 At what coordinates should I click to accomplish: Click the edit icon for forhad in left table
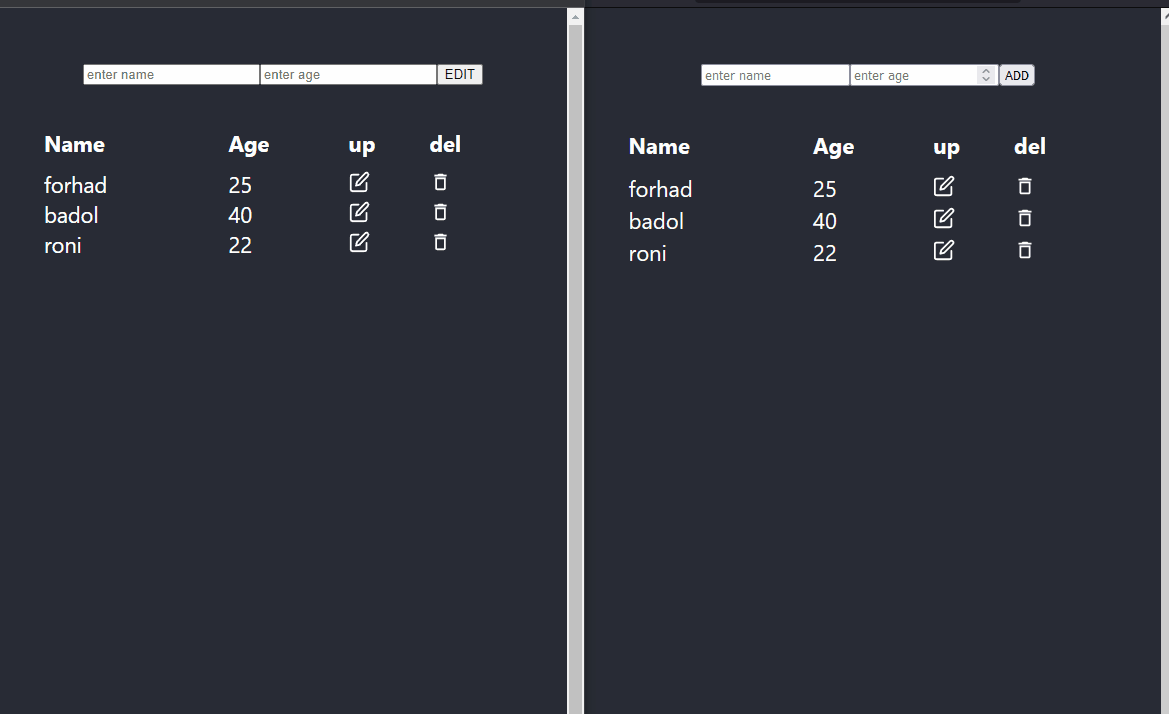[x=359, y=182]
